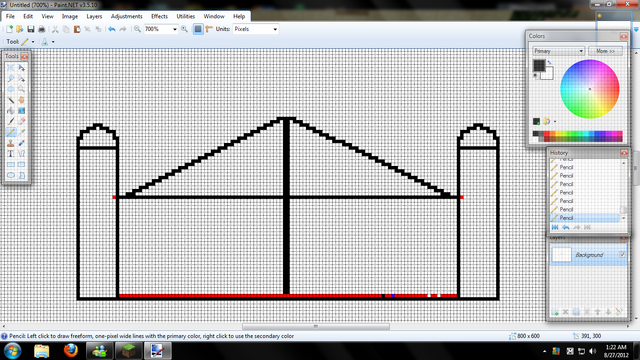Screen dimensions: 640x360
Task: Click the Print toolbar icon
Action: [x=41, y=29]
